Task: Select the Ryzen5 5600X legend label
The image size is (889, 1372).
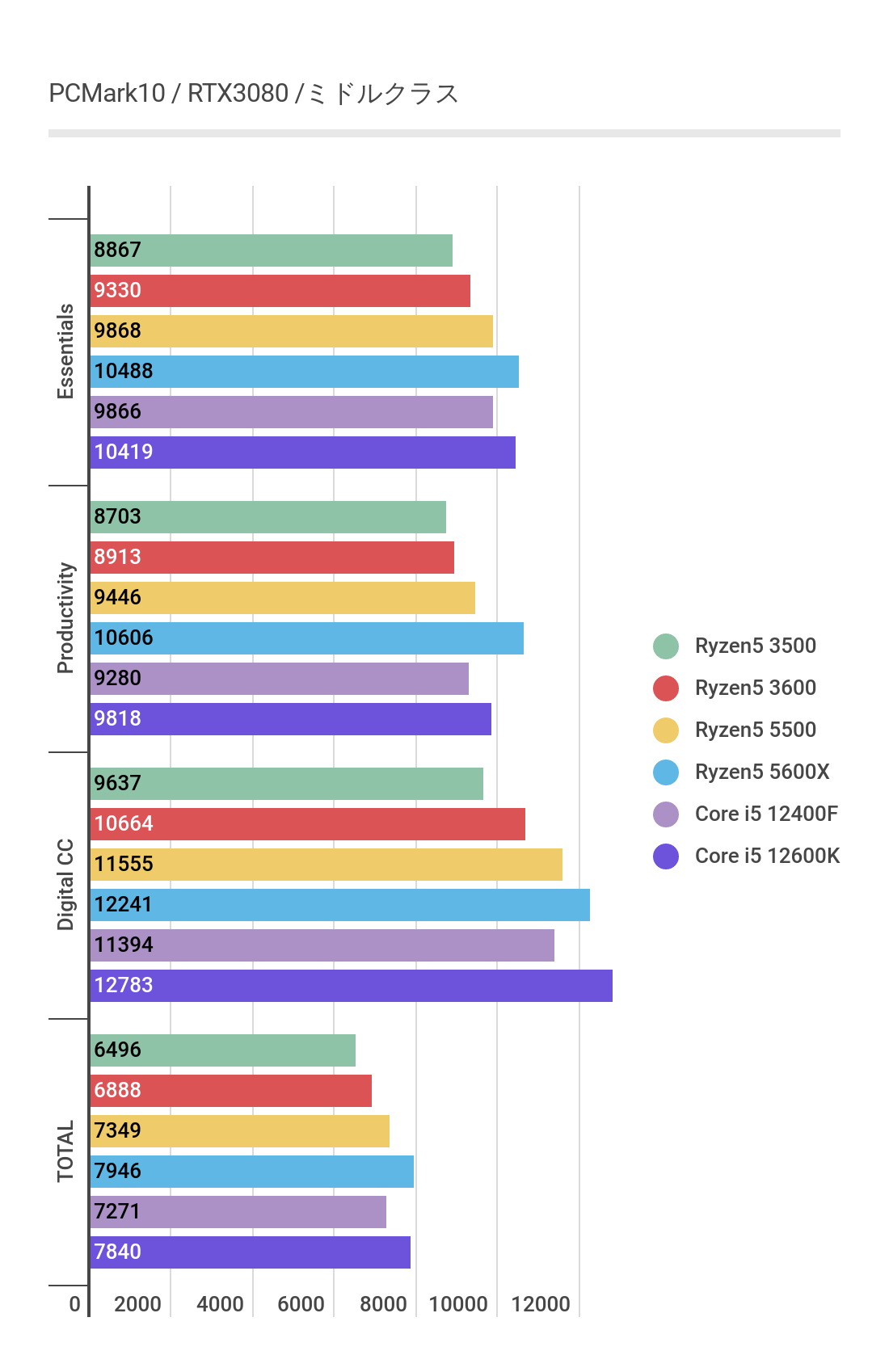Action: (x=761, y=772)
